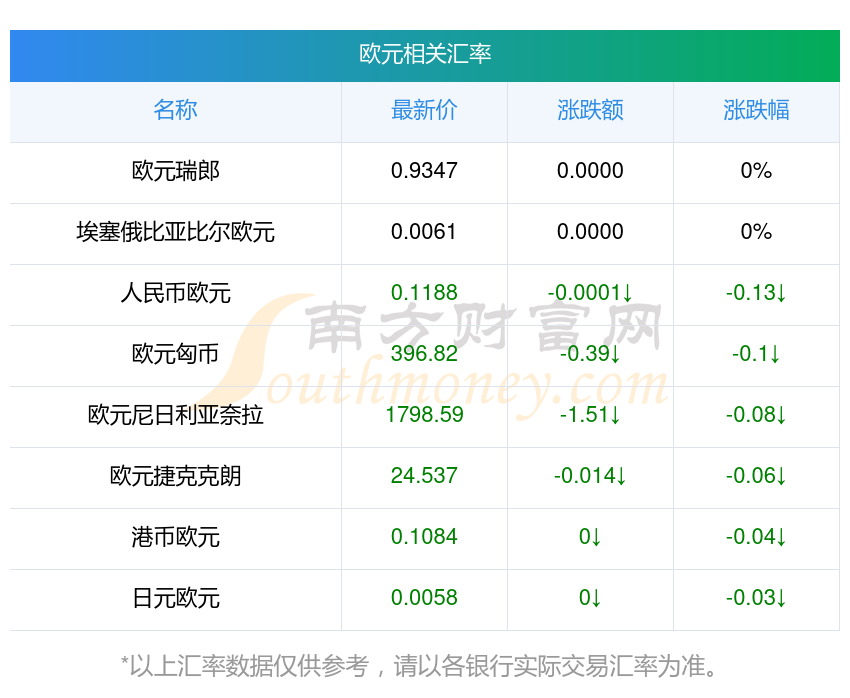Click the change percent -0.1↓
The height and width of the screenshot is (698, 850).
756,354
